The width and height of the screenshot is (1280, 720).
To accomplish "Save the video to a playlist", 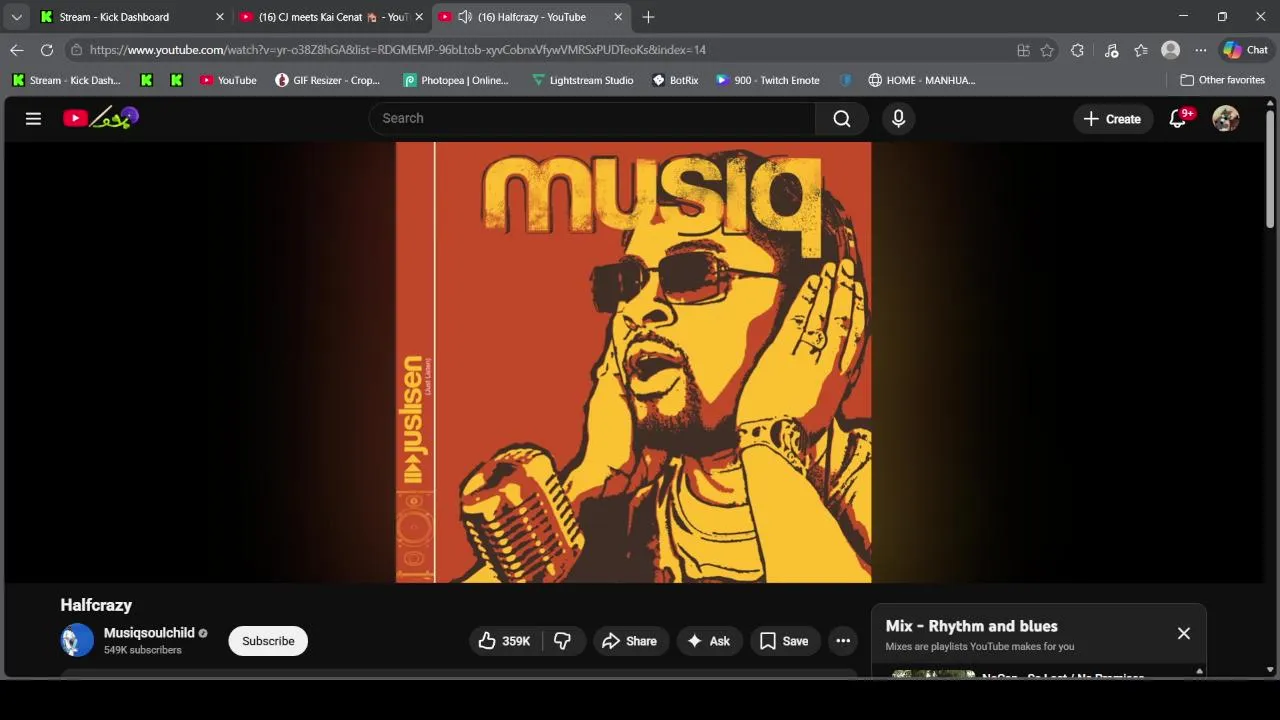I will coord(784,641).
